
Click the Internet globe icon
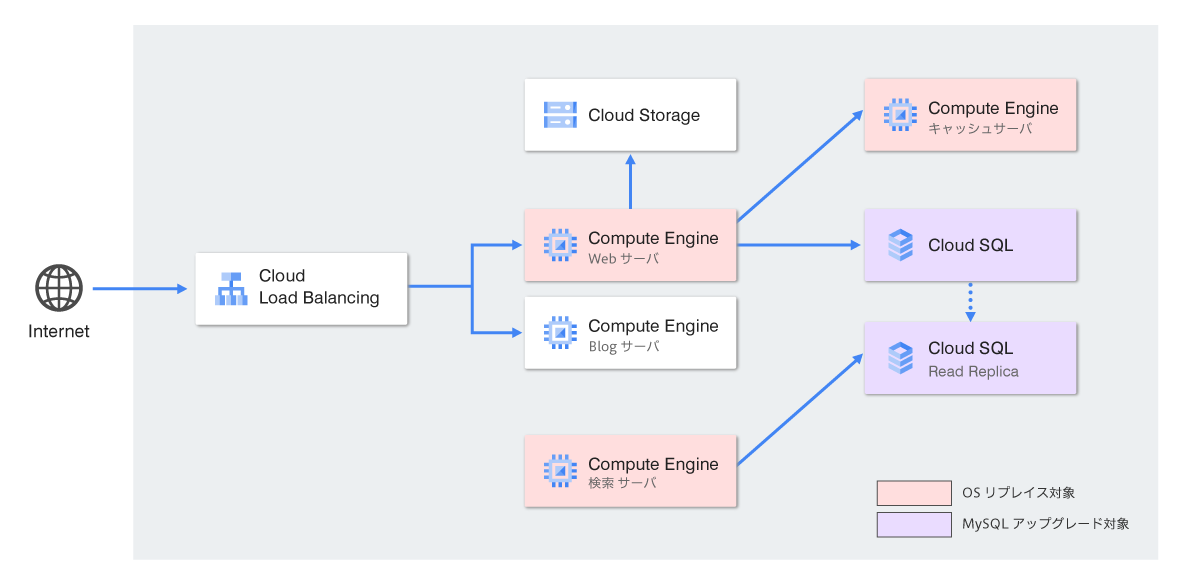(59, 288)
